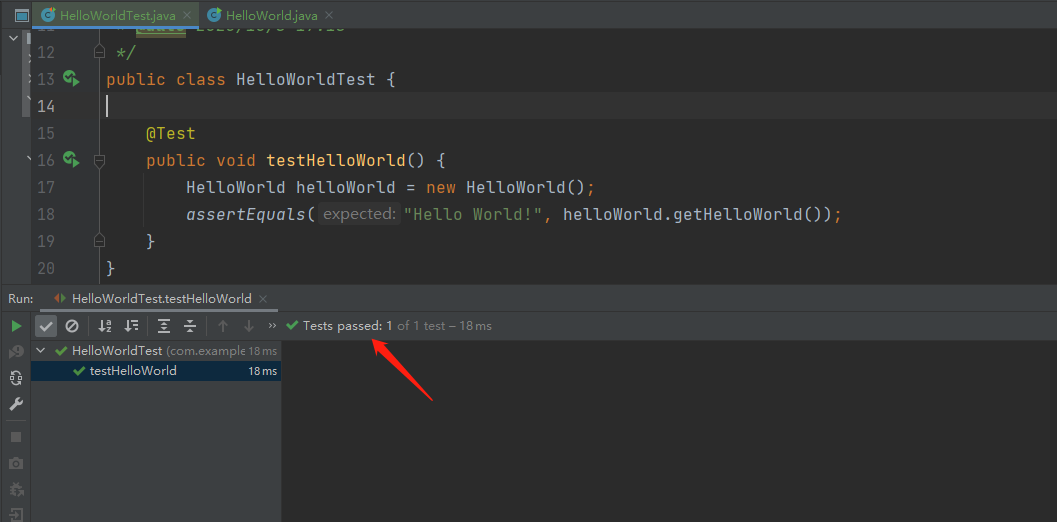Viewport: 1057px width, 522px height.
Task: Click Rerun Failed Tests icon
Action: 16,352
